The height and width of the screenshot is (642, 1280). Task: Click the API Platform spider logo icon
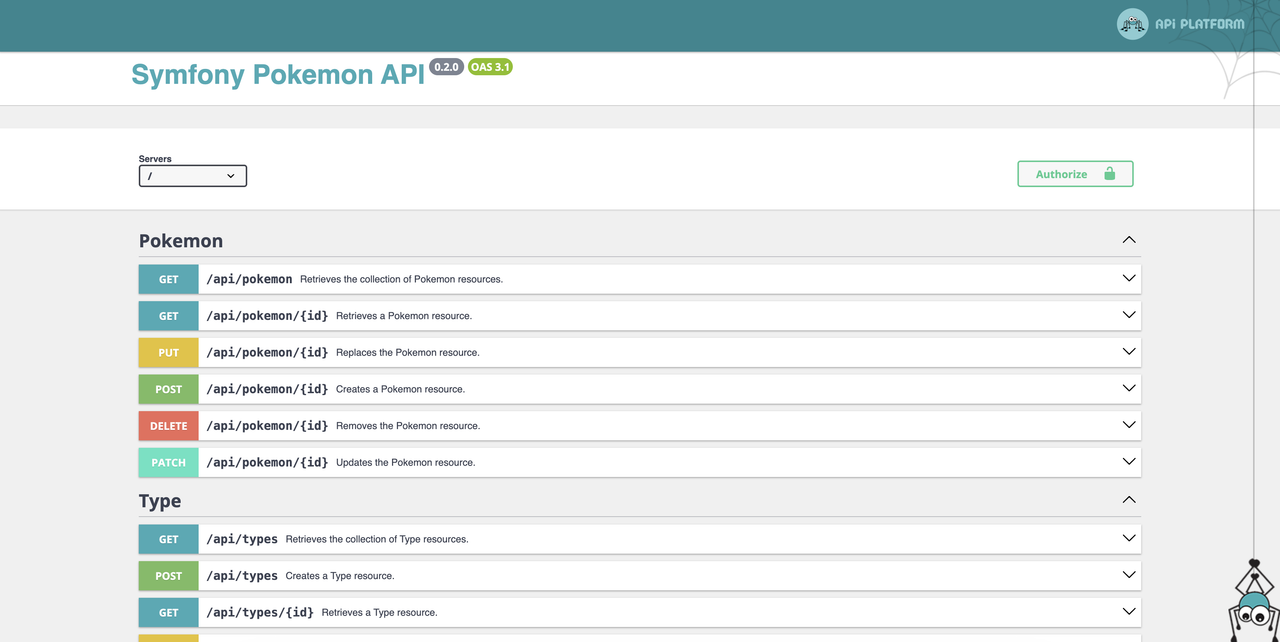point(1132,24)
